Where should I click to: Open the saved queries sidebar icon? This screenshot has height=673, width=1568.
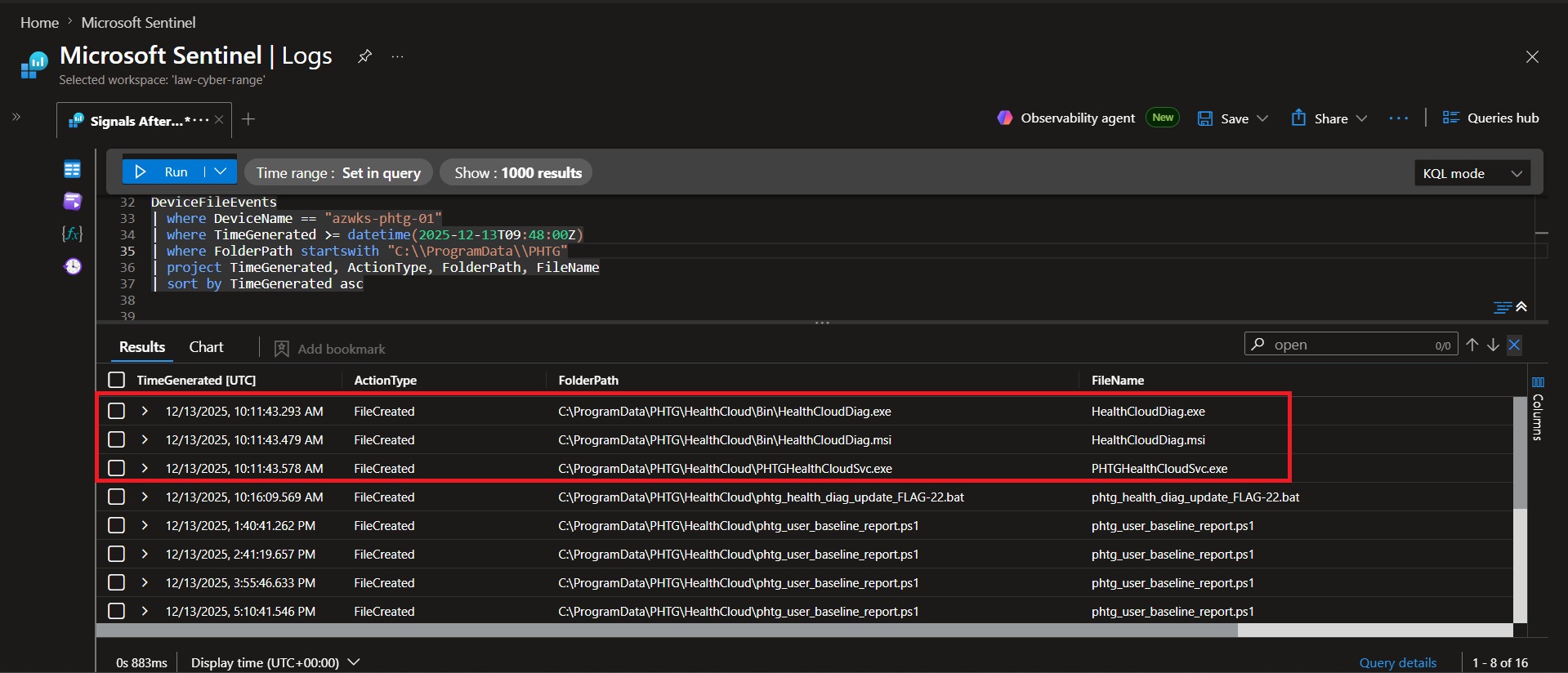pyautogui.click(x=73, y=201)
